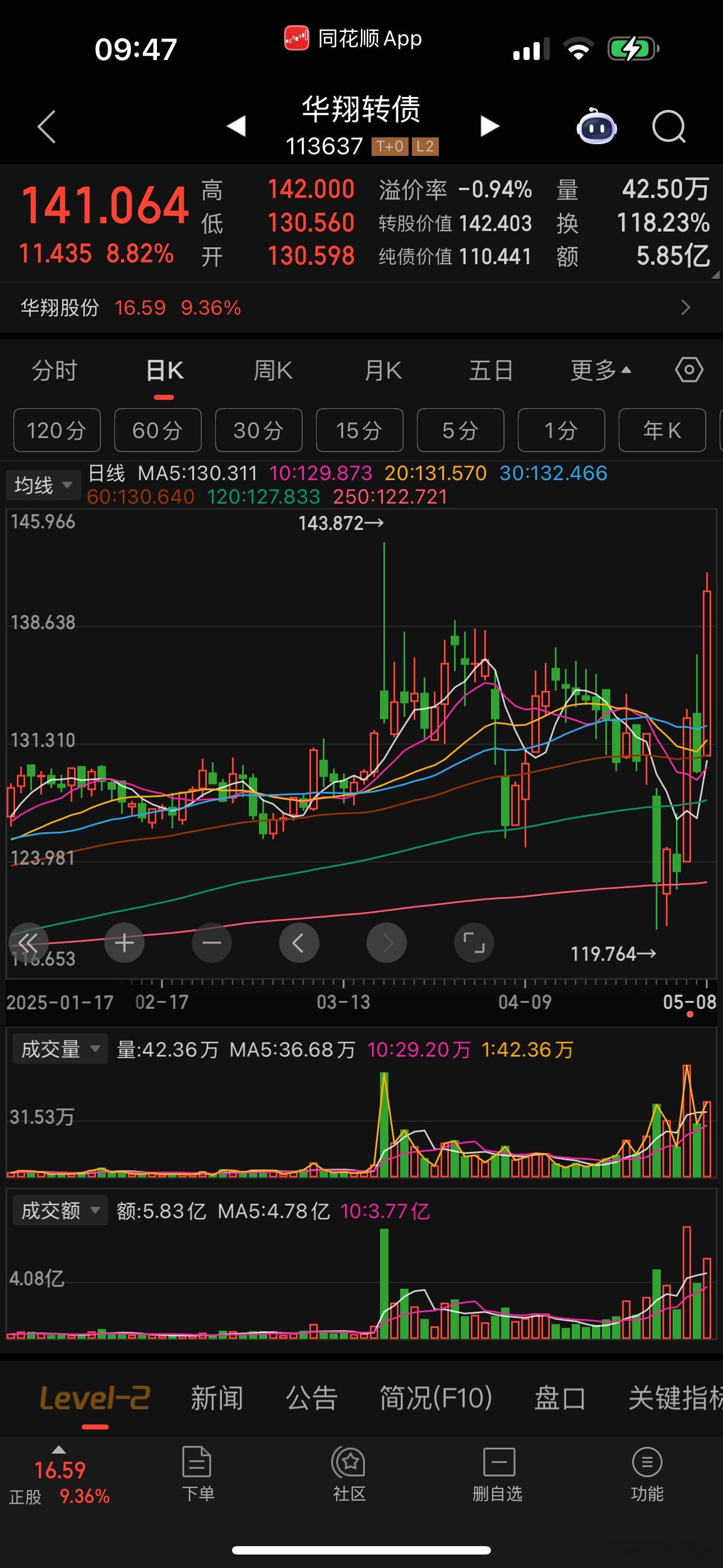Select 5分 period button
The height and width of the screenshot is (1568, 723).
(x=461, y=430)
